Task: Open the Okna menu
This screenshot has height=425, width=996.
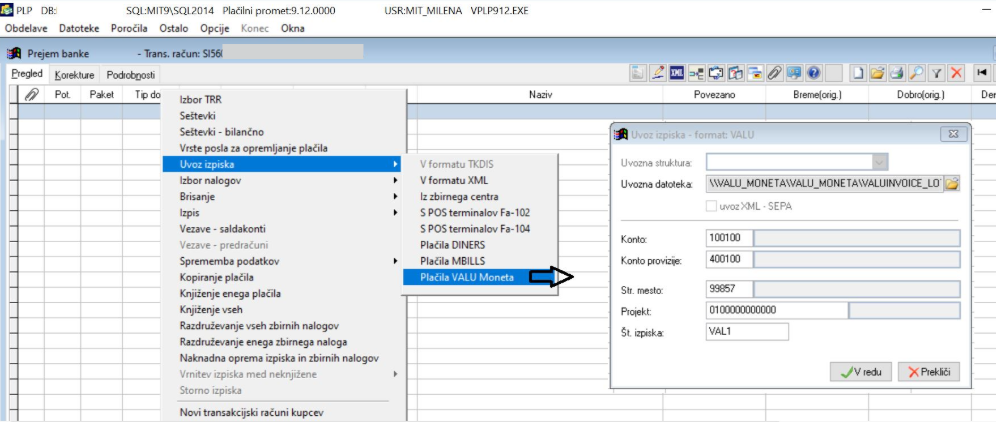Action: (x=292, y=28)
